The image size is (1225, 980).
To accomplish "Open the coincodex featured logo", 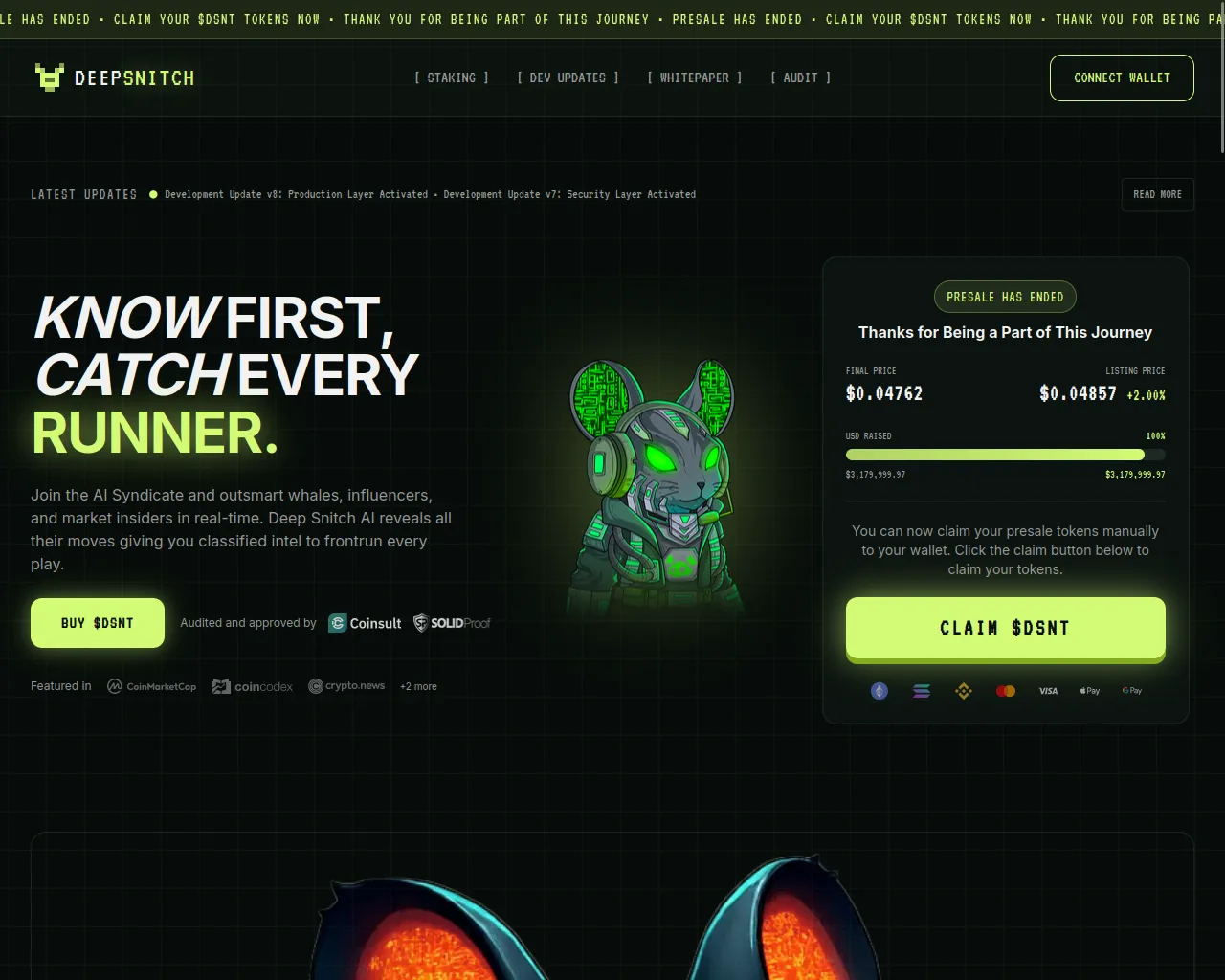I will (x=253, y=686).
